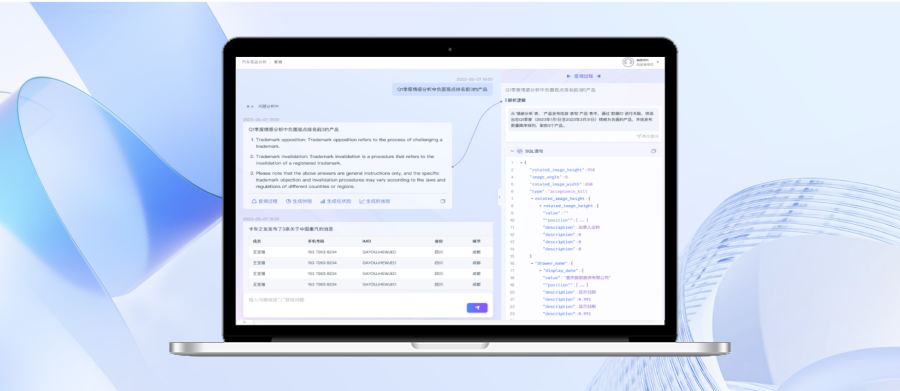
Task: Collapse the SQL语句 section chevron
Action: (x=513, y=152)
